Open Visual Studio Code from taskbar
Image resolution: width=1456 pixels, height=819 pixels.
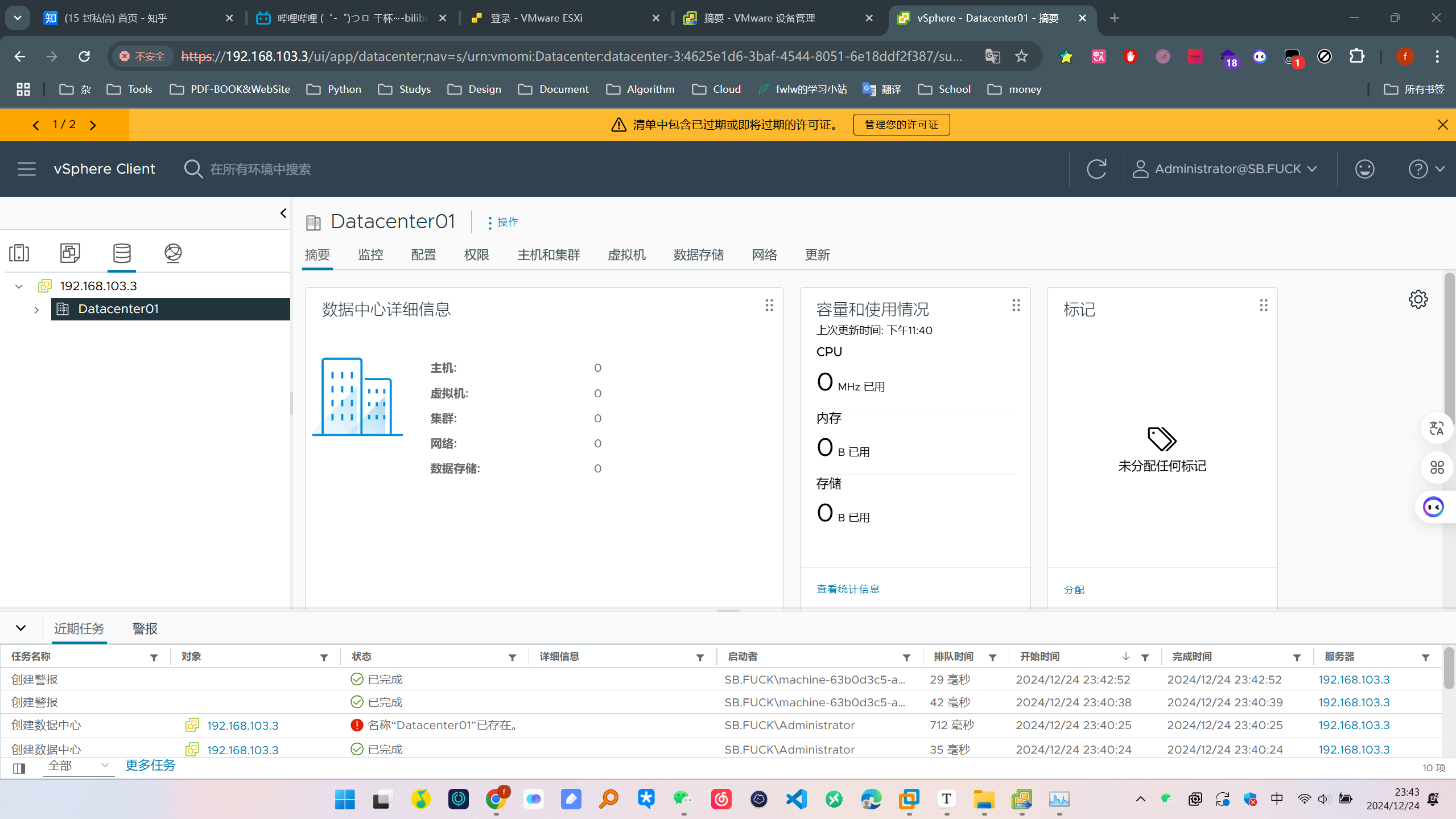click(797, 800)
